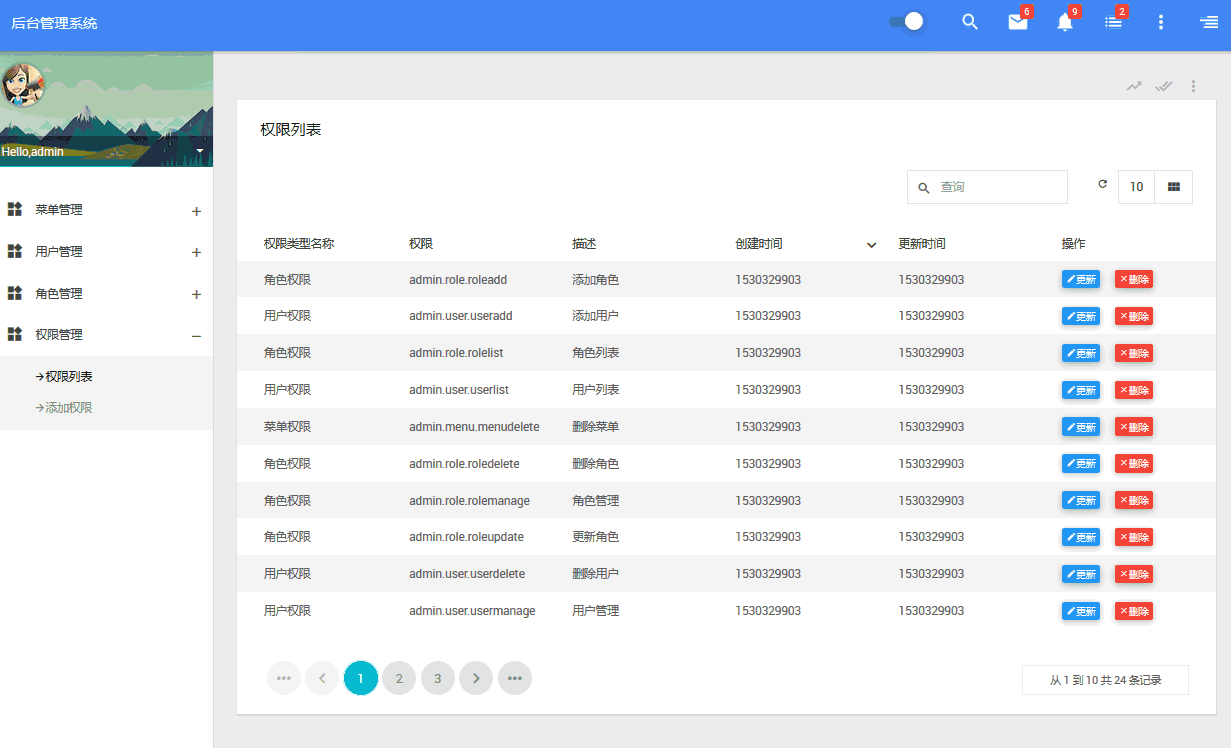
Task: Open the notification bell icon
Action: tap(1065, 22)
